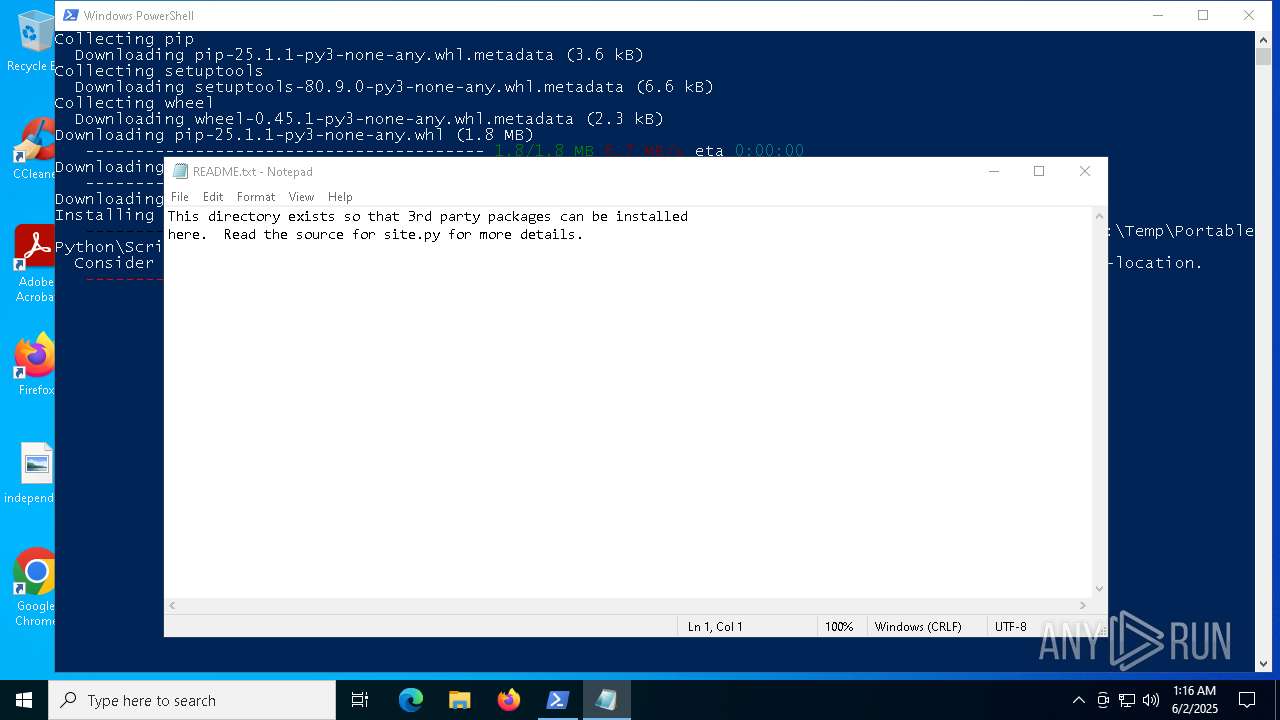The width and height of the screenshot is (1280, 720).
Task: Place cursor on the word 'site.py'
Action: [x=411, y=234]
